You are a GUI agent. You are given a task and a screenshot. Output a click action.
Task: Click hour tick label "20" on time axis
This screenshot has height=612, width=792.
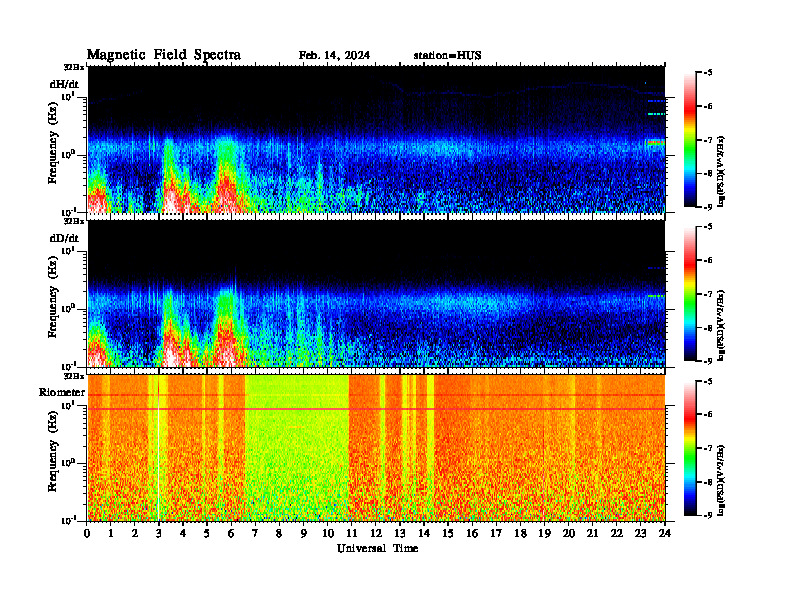click(x=568, y=533)
